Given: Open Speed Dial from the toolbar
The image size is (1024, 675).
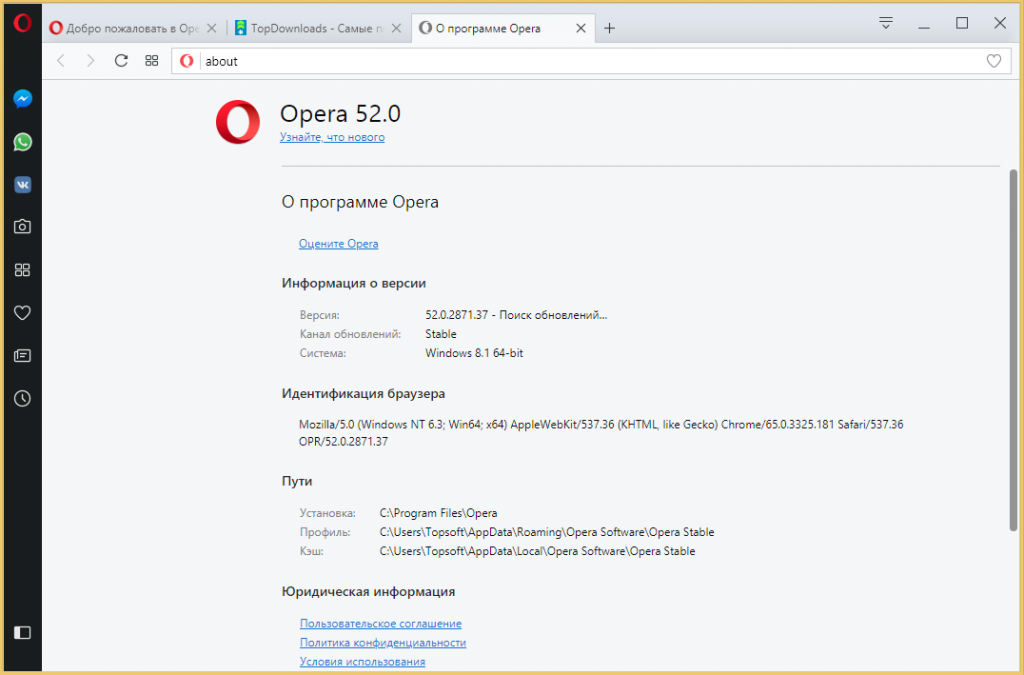Looking at the screenshot, I should (x=152, y=61).
